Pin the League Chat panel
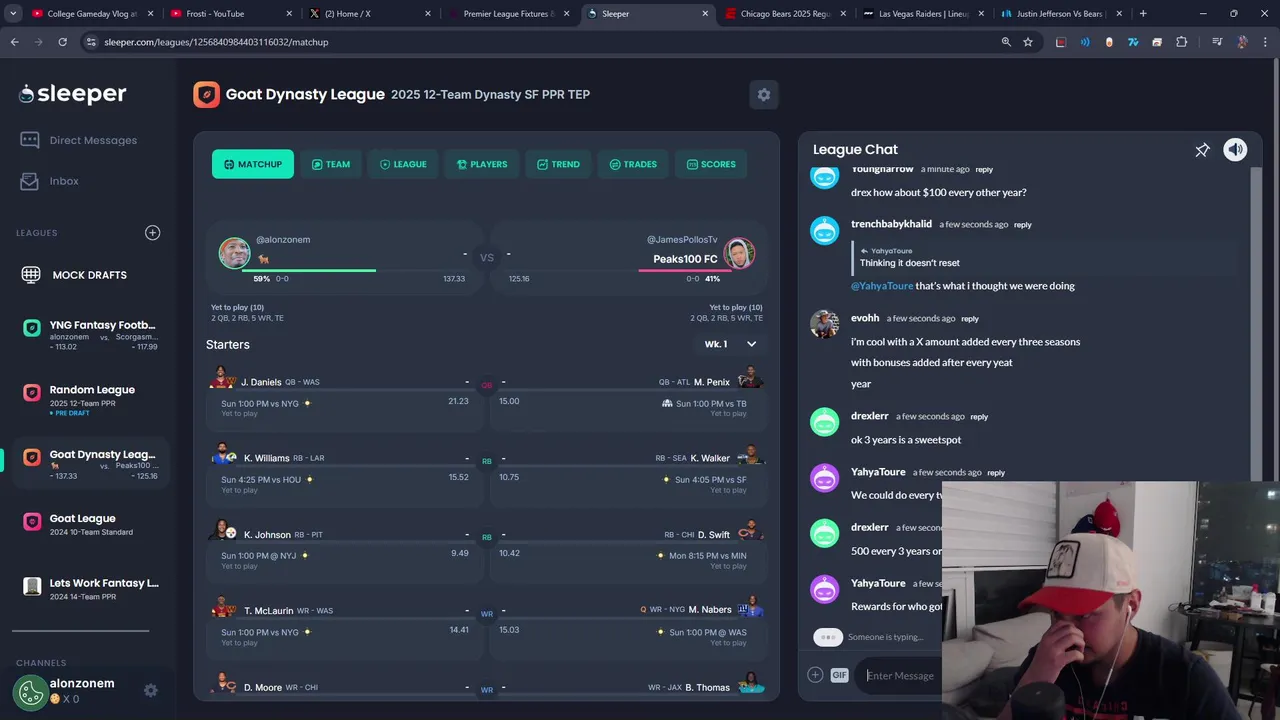This screenshot has height=720, width=1280. (x=1202, y=150)
